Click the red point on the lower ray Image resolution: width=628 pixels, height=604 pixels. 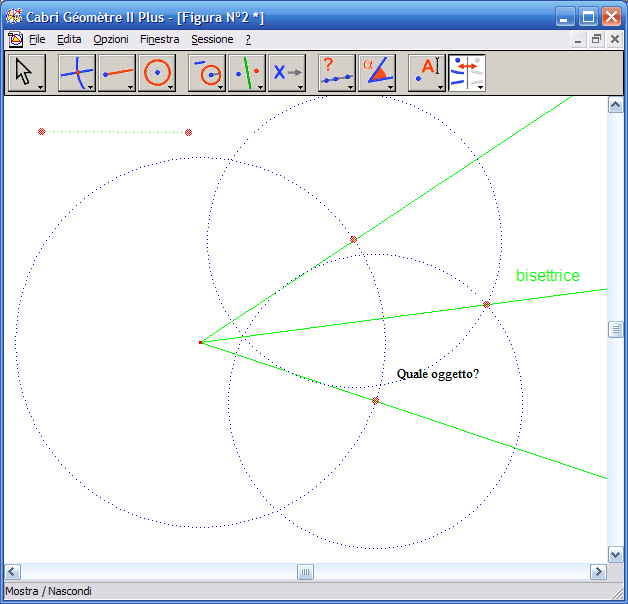[375, 401]
